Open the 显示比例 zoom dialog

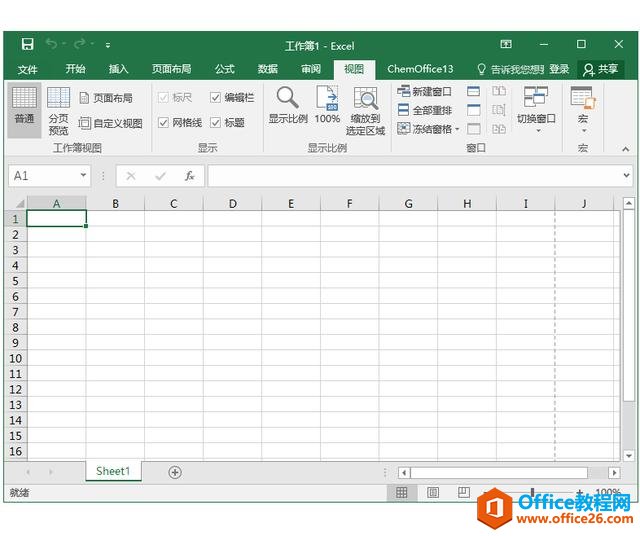tap(288, 105)
